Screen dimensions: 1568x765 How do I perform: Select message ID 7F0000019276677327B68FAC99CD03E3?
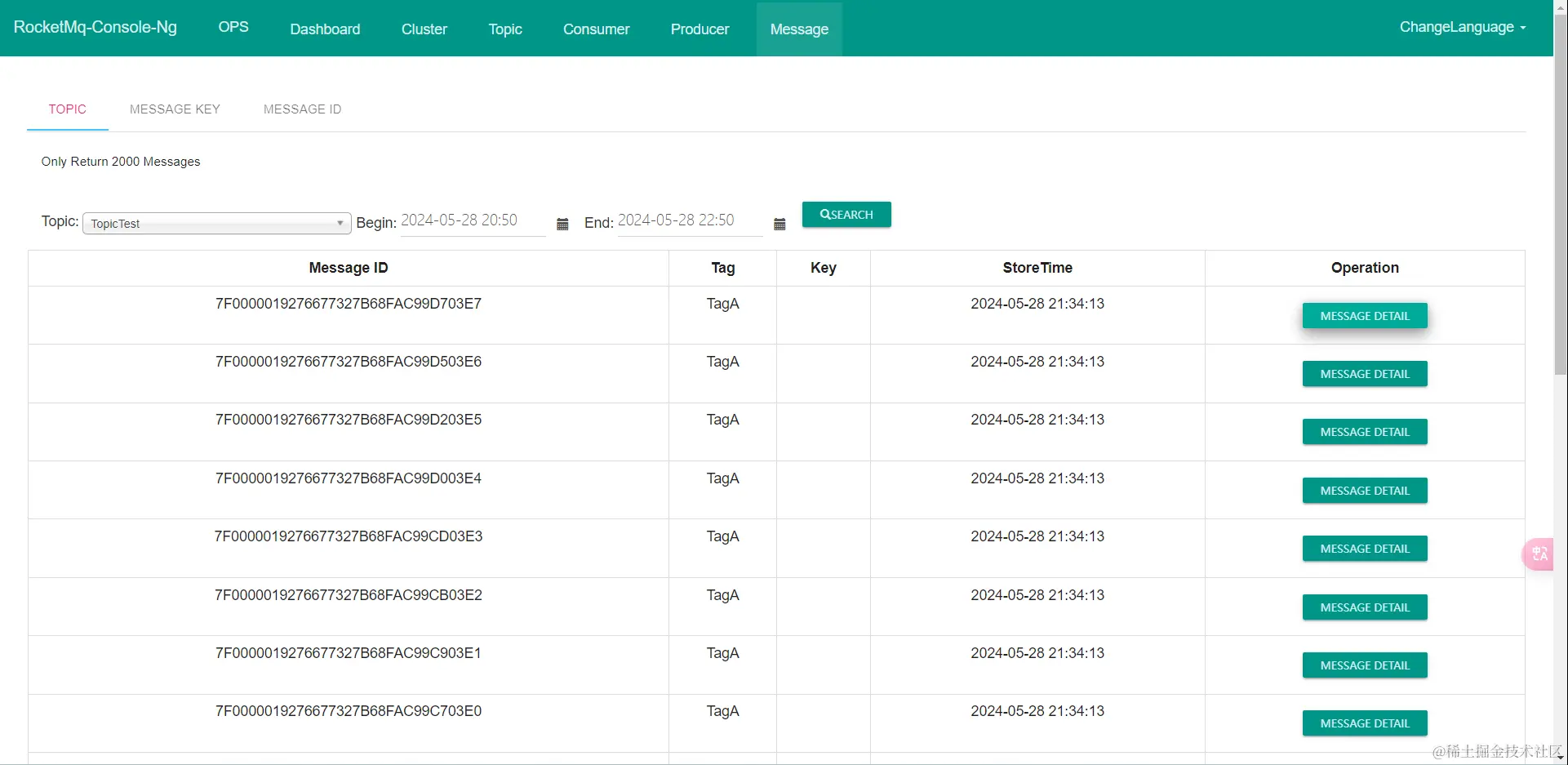(349, 536)
